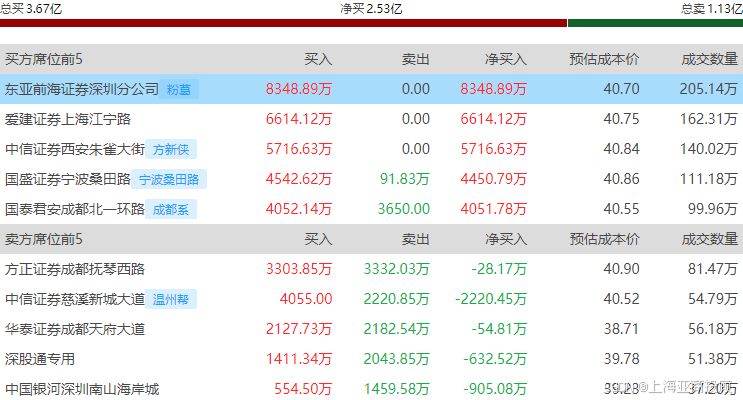This screenshot has width=743, height=400.
Task: Click 卖出 column header in seller table
Action: click(x=416, y=239)
